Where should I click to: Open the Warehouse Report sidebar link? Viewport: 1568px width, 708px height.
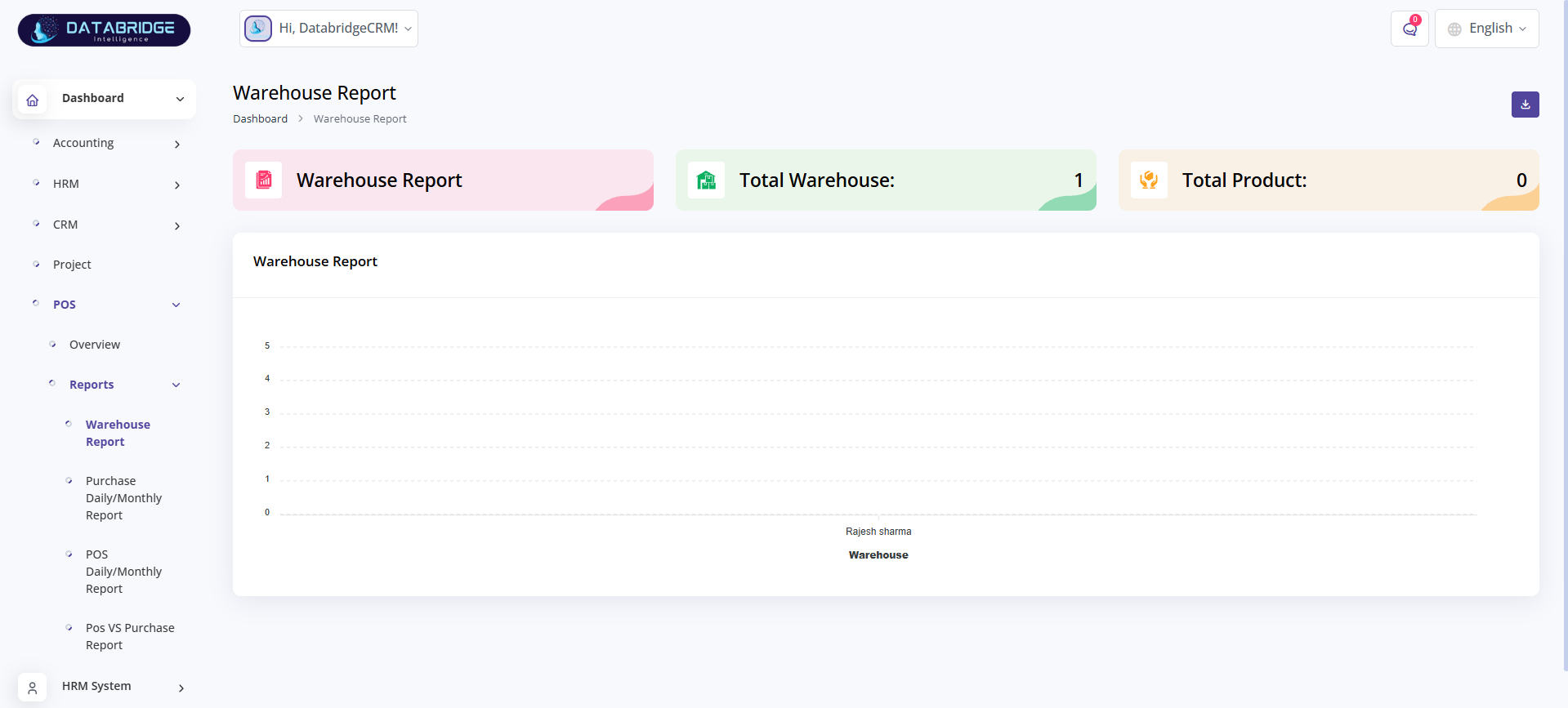click(118, 433)
